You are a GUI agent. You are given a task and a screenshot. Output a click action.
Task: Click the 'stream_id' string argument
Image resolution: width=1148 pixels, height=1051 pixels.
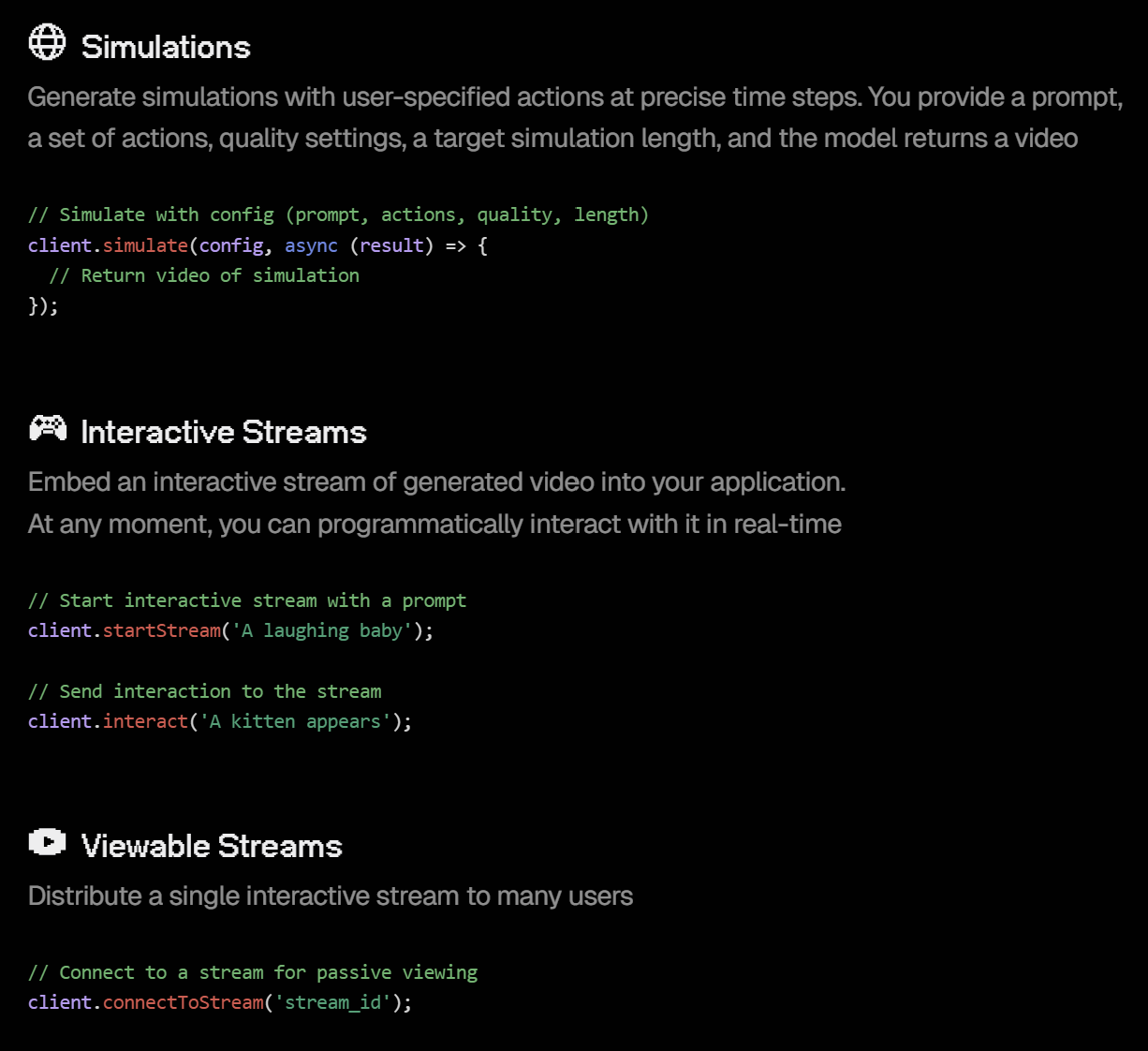[x=332, y=1002]
